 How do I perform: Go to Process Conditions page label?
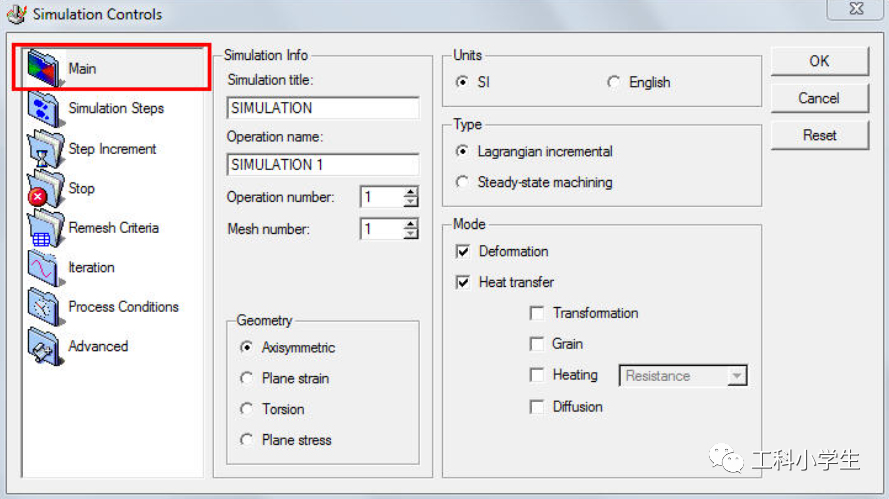(124, 307)
